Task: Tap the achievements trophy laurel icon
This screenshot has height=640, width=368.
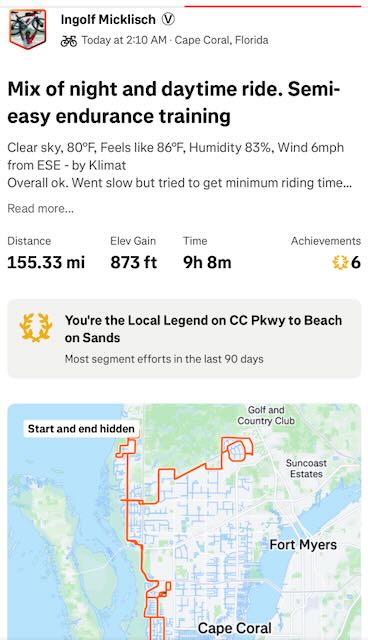Action: click(340, 262)
